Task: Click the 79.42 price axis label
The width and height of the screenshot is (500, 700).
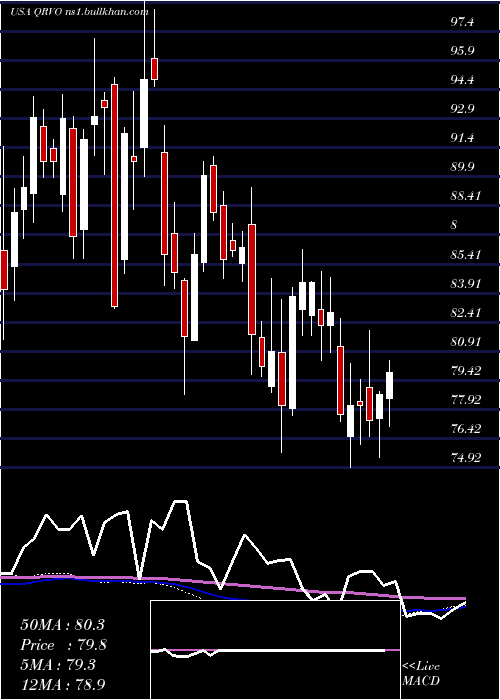Action: tap(466, 371)
